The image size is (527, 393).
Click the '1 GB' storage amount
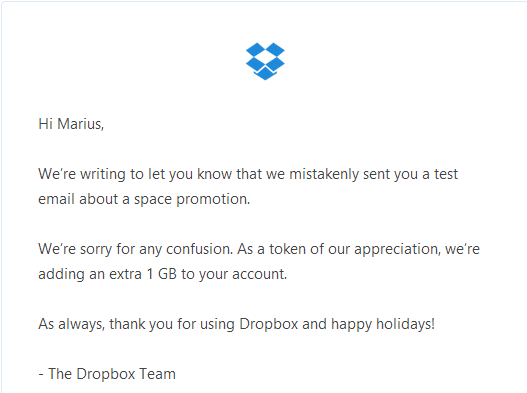(x=161, y=274)
